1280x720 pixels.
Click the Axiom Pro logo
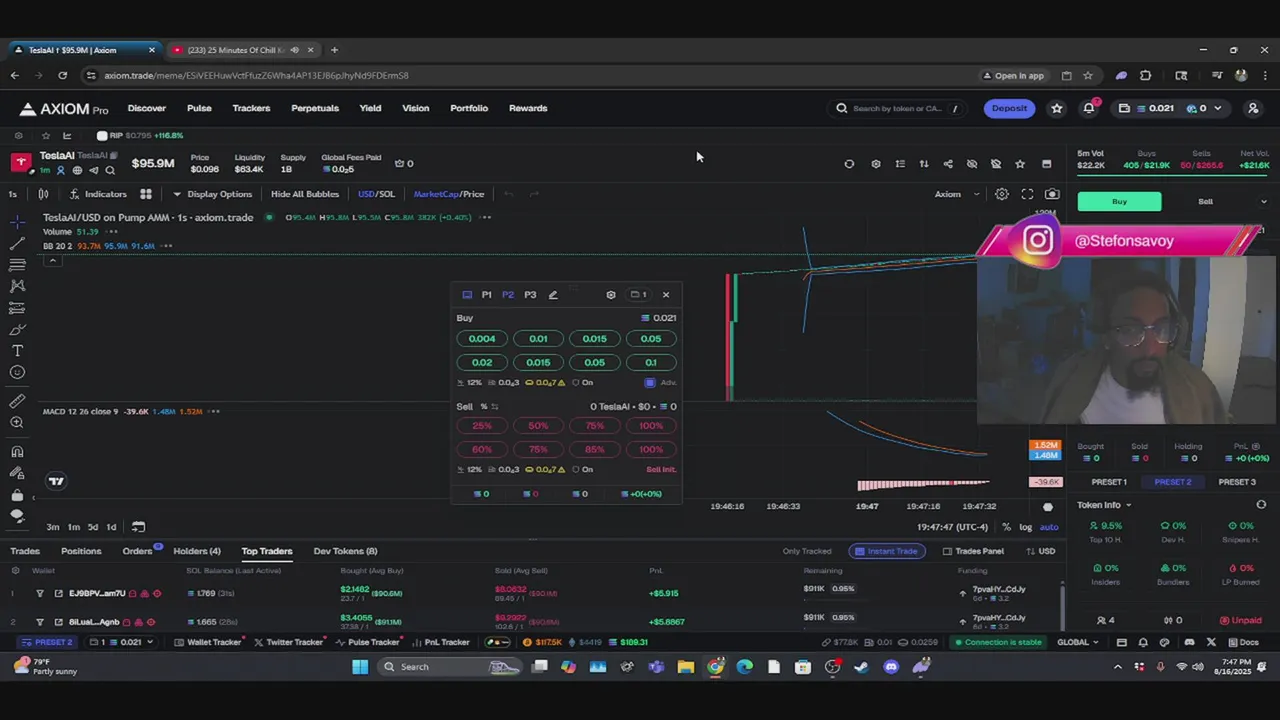[64, 108]
